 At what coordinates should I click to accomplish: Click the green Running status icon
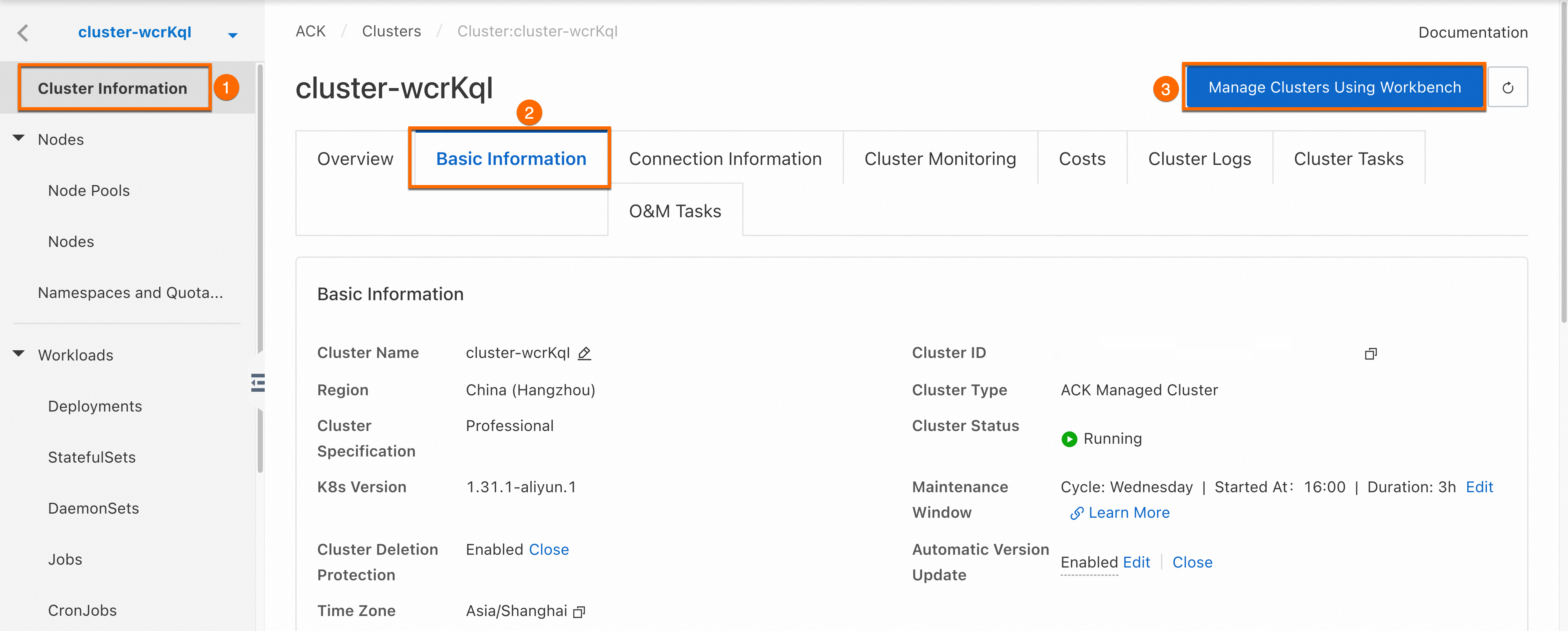1069,439
